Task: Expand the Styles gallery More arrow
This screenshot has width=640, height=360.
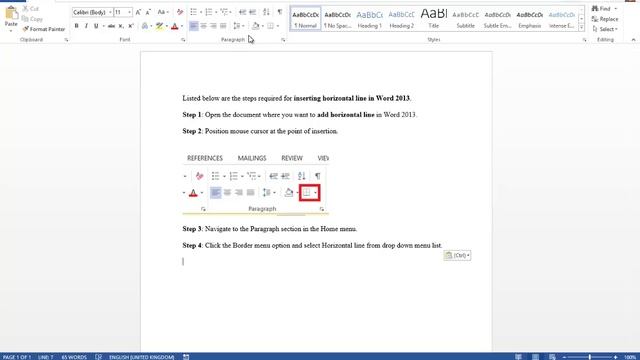Action: pyautogui.click(x=582, y=28)
